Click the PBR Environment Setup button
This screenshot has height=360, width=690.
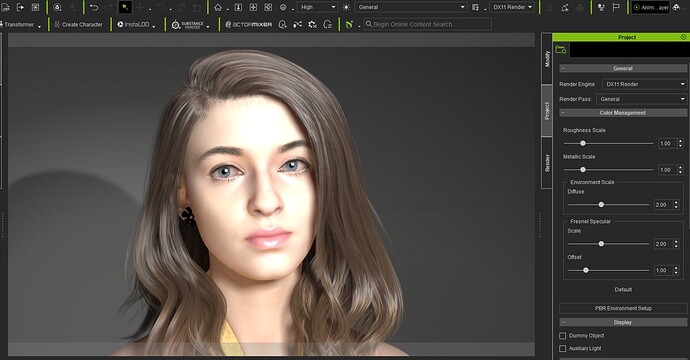(623, 309)
